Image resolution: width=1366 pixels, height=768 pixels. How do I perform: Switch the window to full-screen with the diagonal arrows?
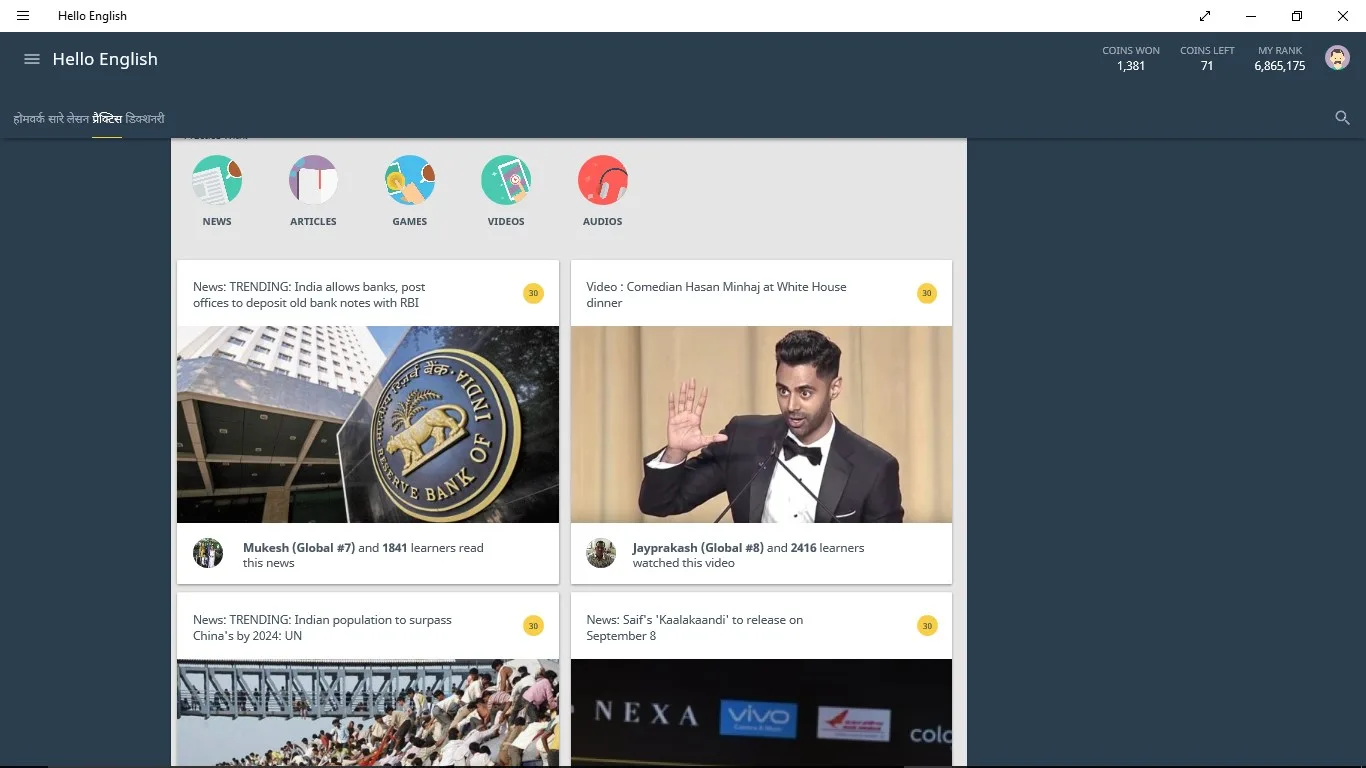click(1205, 16)
